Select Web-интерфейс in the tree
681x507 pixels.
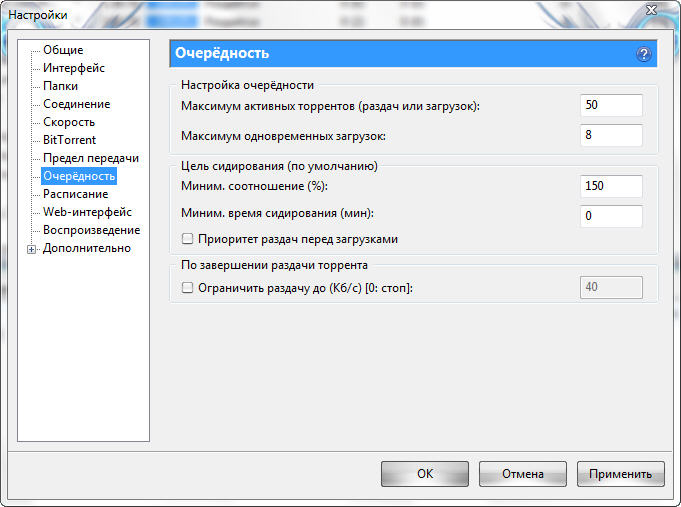coord(87,212)
